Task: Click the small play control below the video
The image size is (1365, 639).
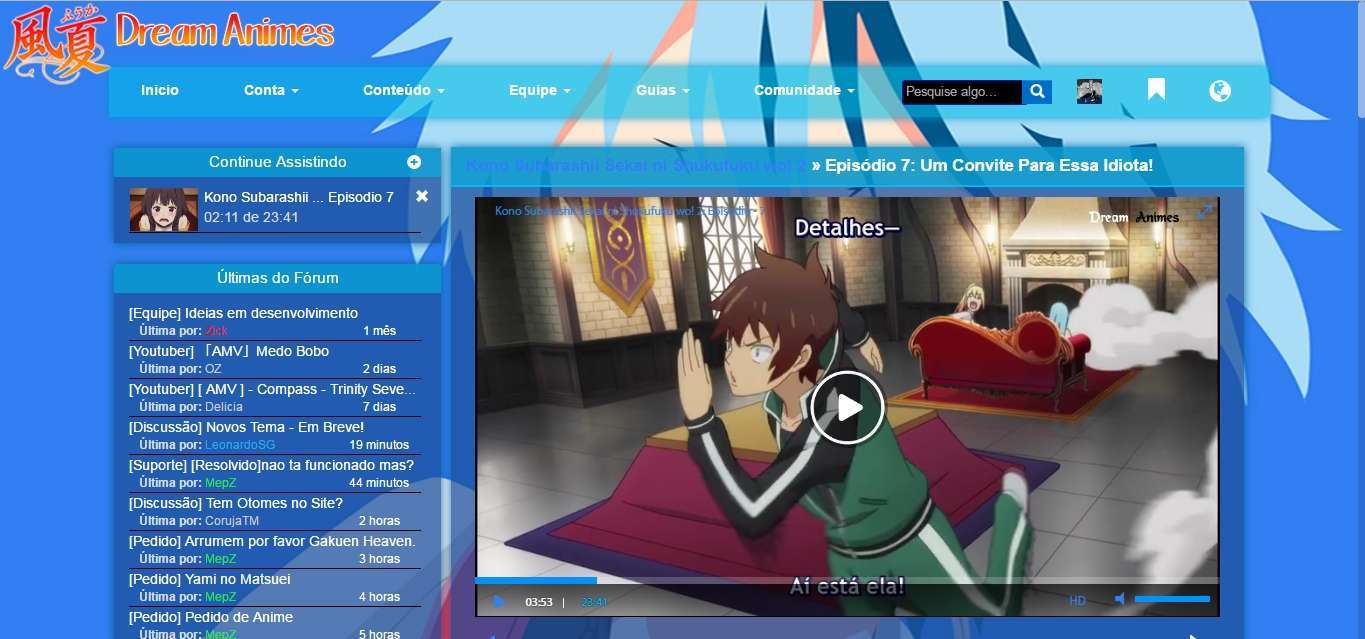Action: click(499, 601)
